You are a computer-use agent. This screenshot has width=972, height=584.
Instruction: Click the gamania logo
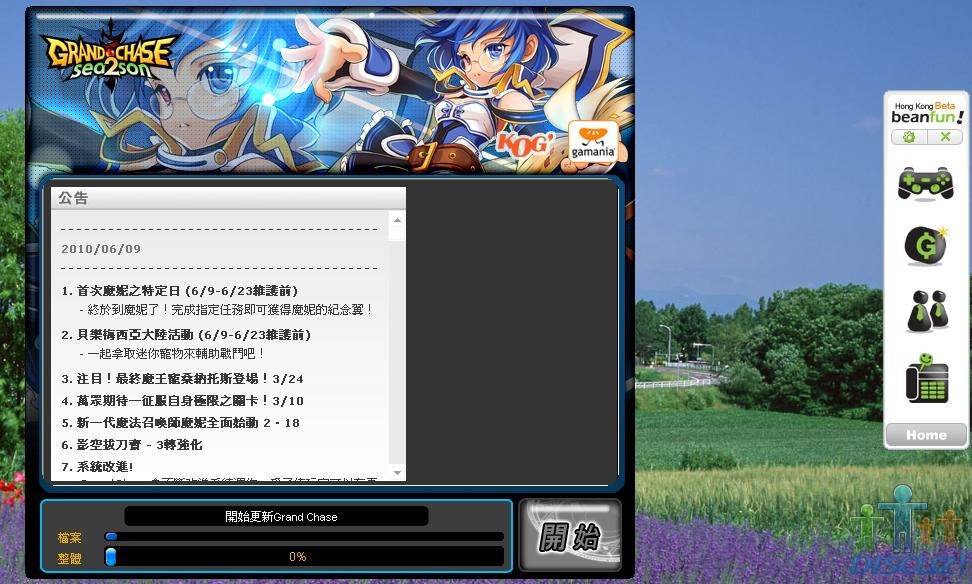click(x=593, y=143)
